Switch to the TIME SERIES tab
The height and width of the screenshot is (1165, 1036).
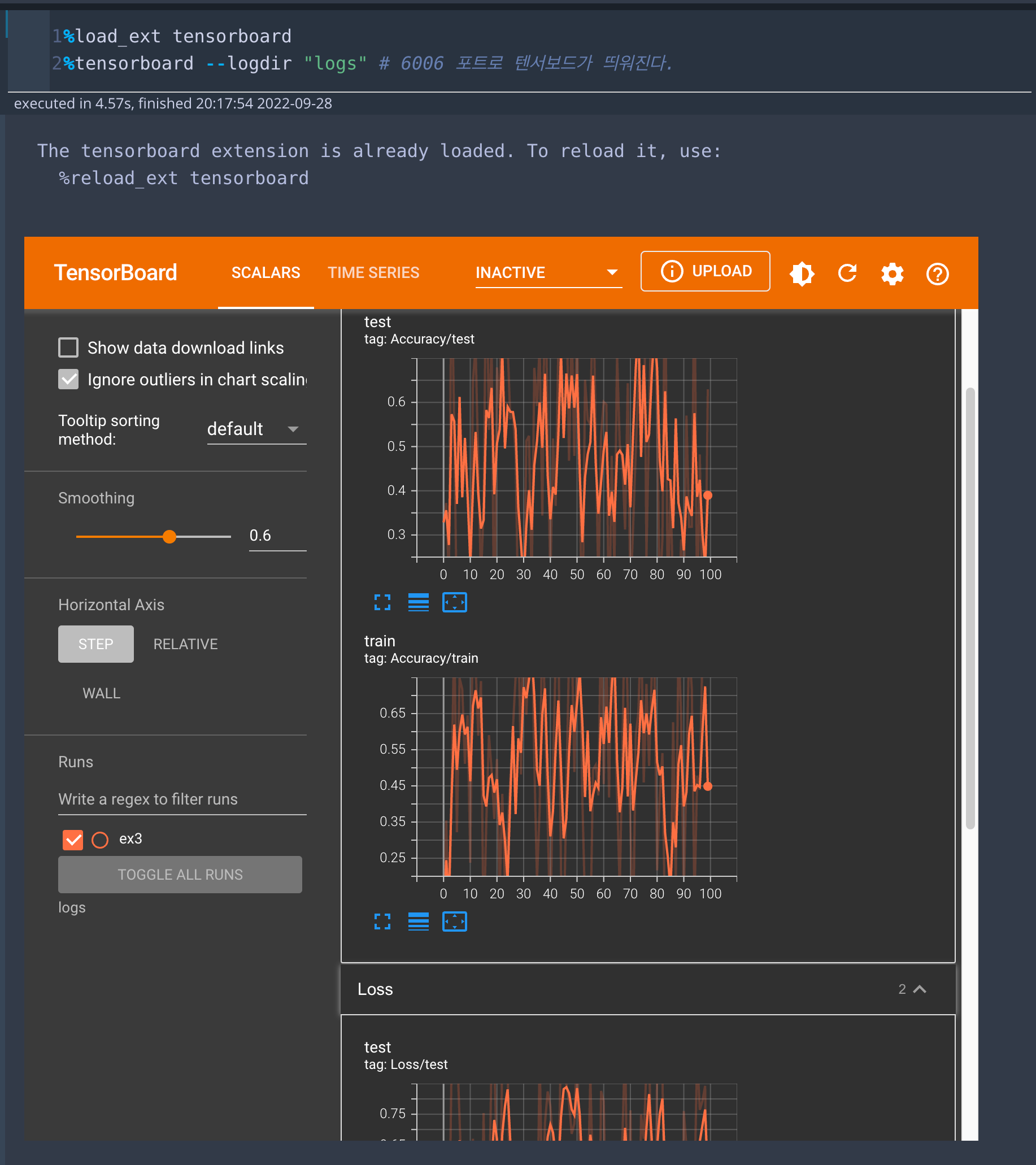point(373,272)
